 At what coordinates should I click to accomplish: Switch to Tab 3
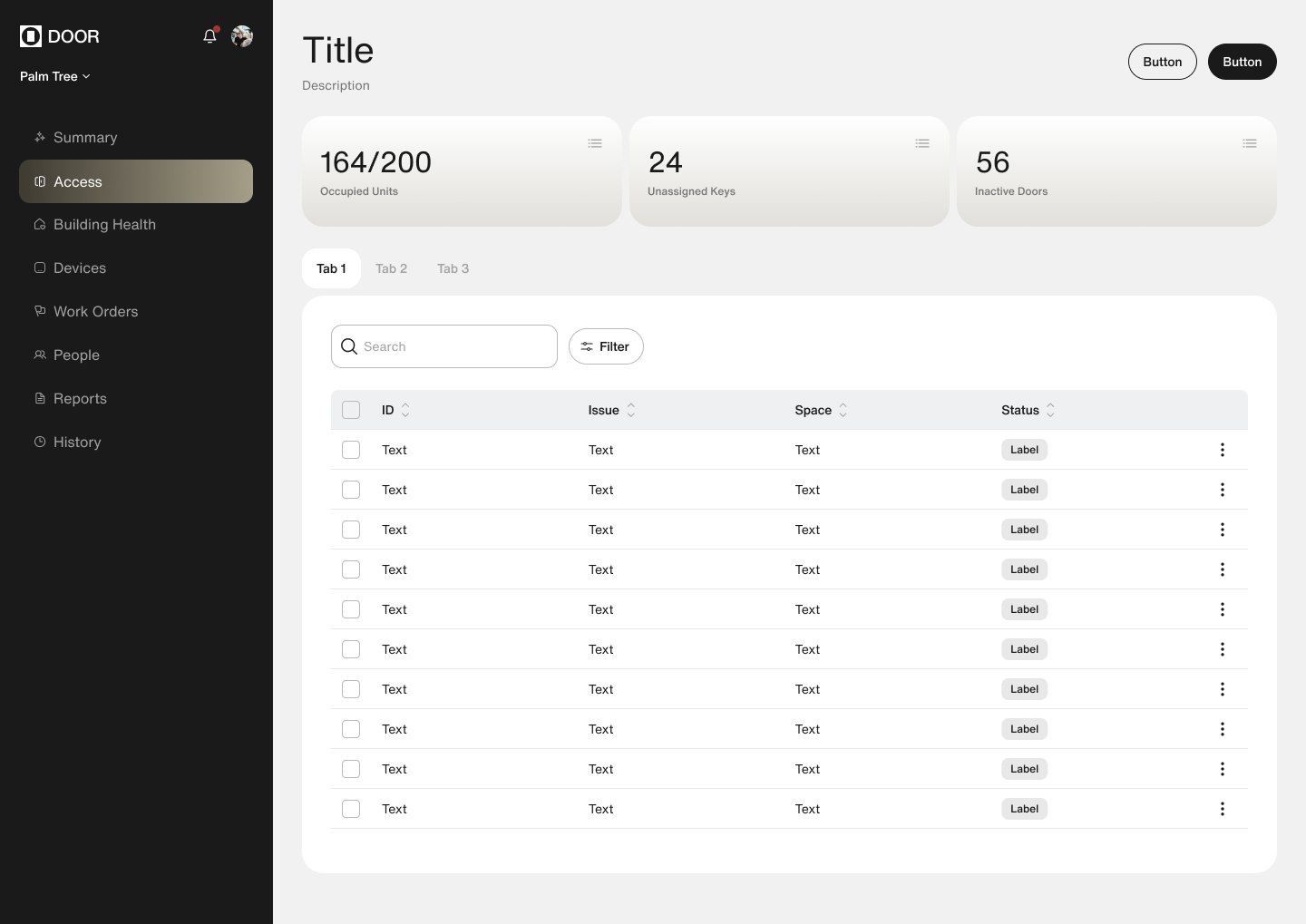click(x=453, y=268)
